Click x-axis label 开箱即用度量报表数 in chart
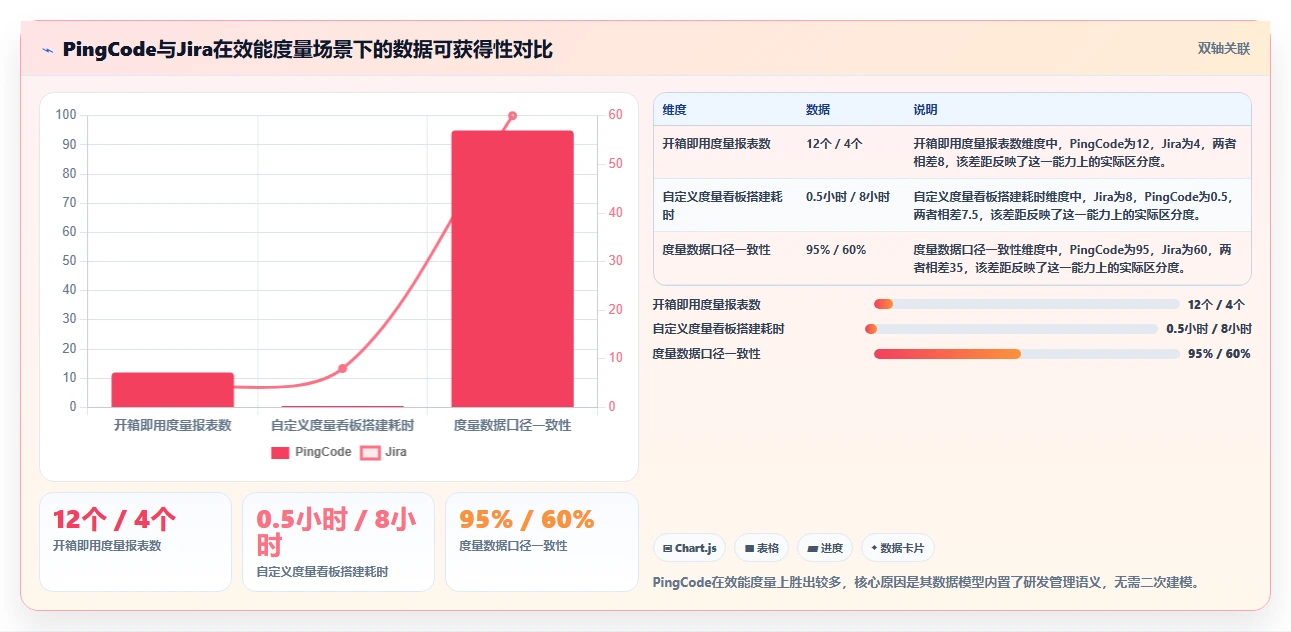 coord(173,425)
